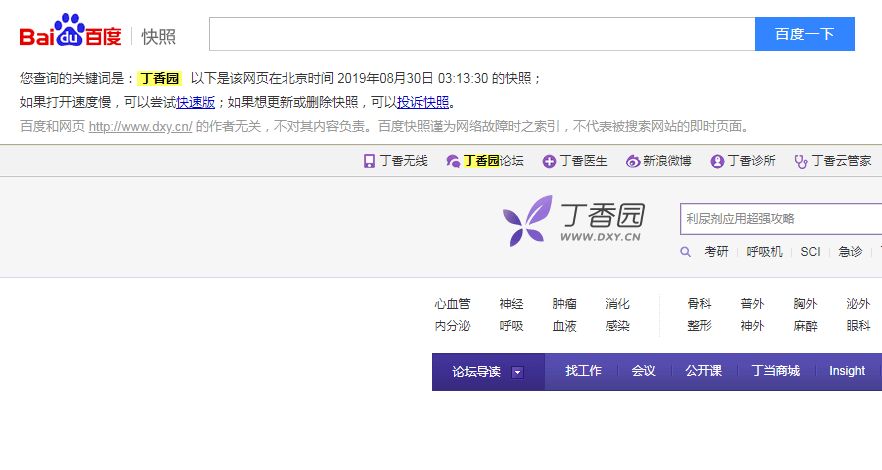The image size is (882, 470).
Task: Go to the 公开课 nav item
Action: click(703, 371)
